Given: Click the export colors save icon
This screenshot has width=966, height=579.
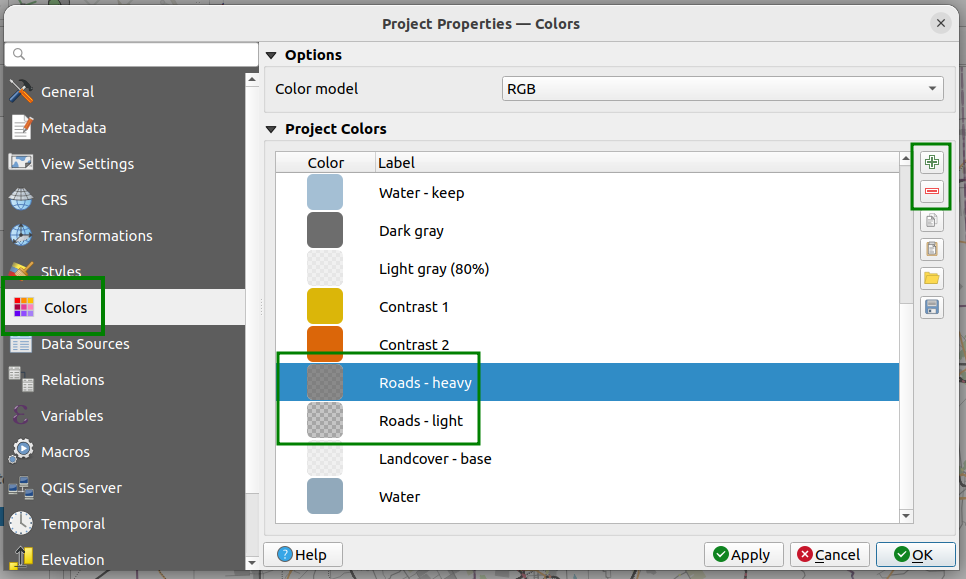Looking at the screenshot, I should 932,307.
